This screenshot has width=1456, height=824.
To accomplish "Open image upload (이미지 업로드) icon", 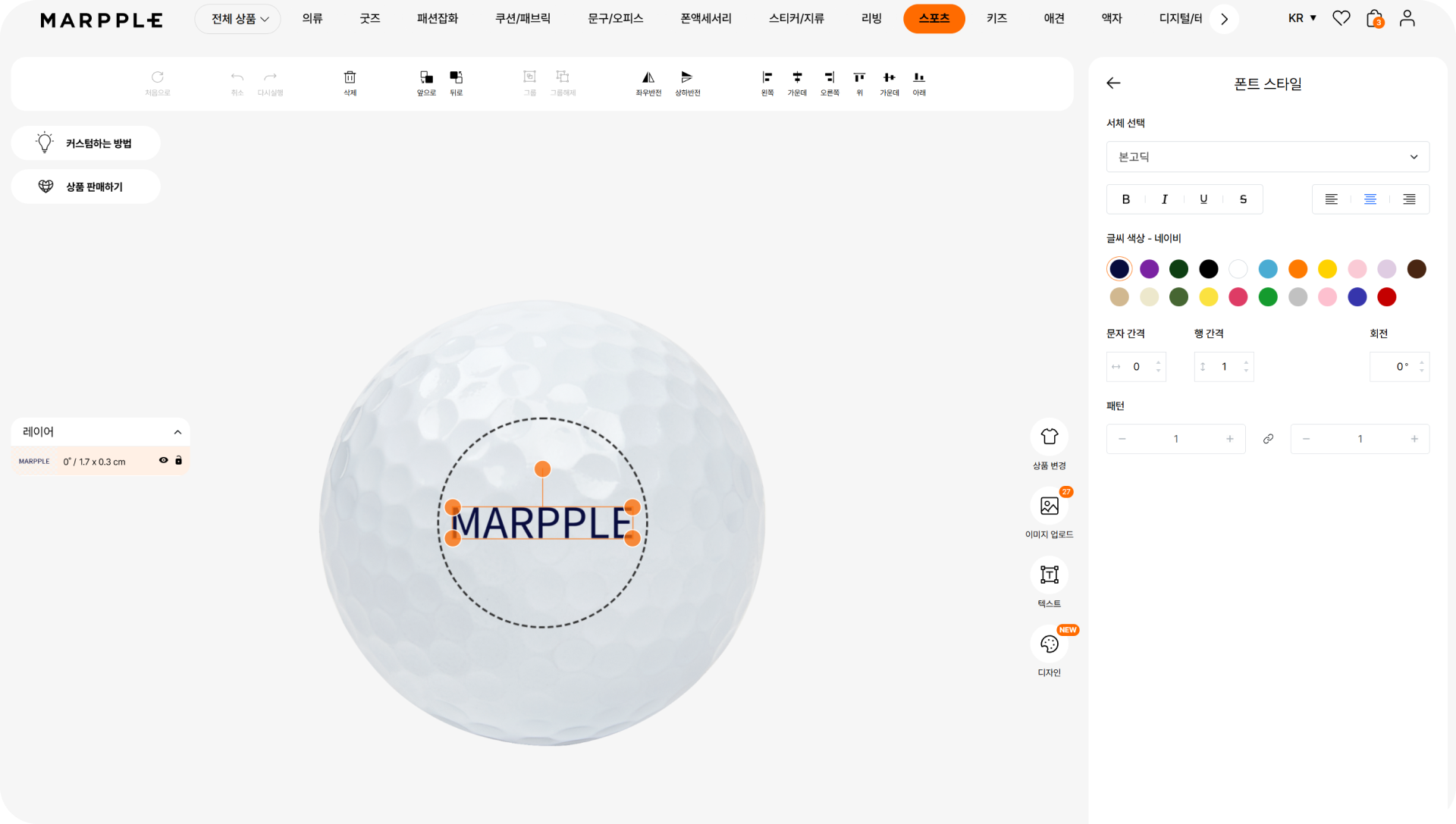I will tap(1050, 506).
